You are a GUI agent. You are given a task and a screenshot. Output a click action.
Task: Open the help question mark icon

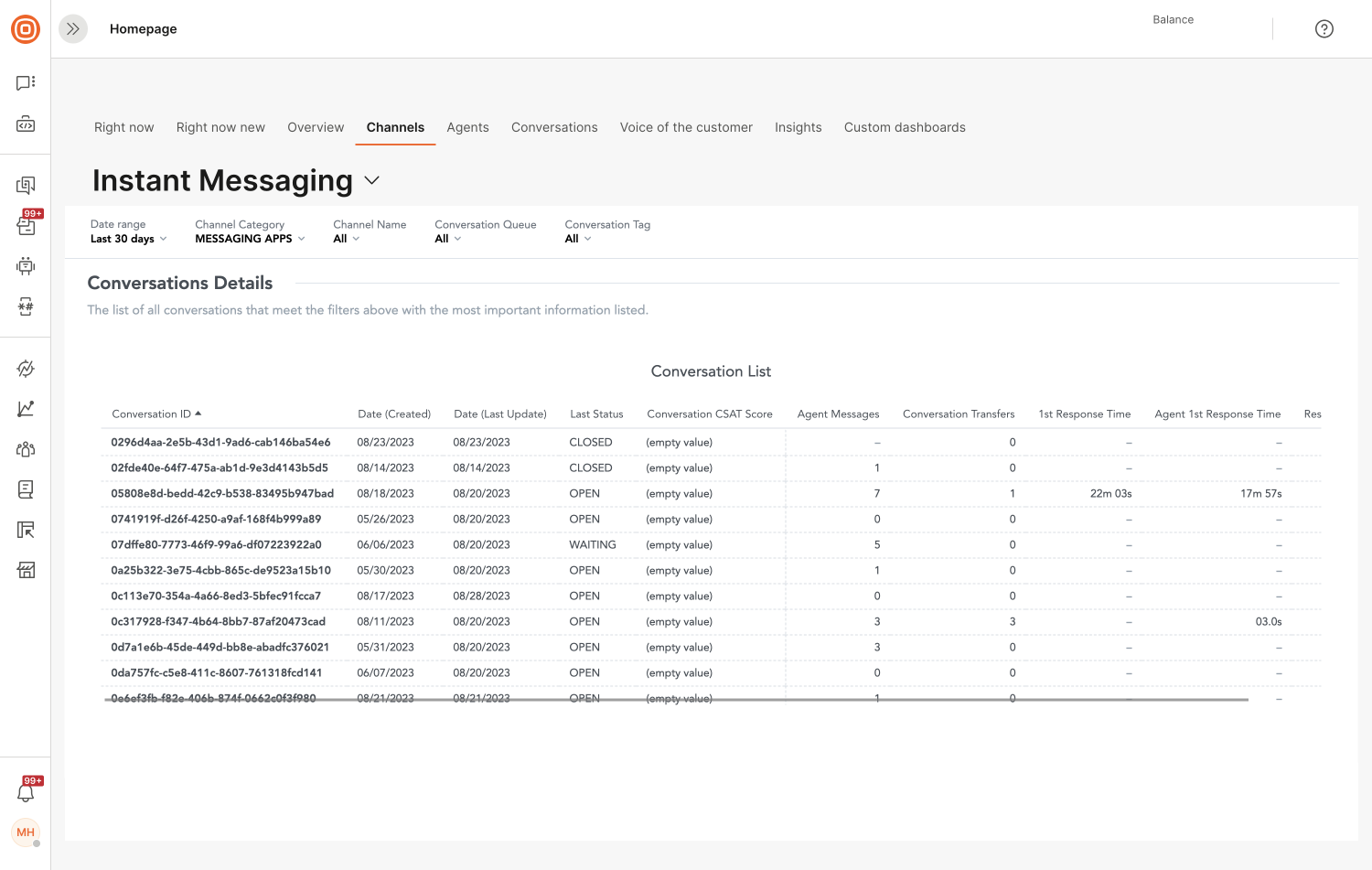tap(1324, 29)
